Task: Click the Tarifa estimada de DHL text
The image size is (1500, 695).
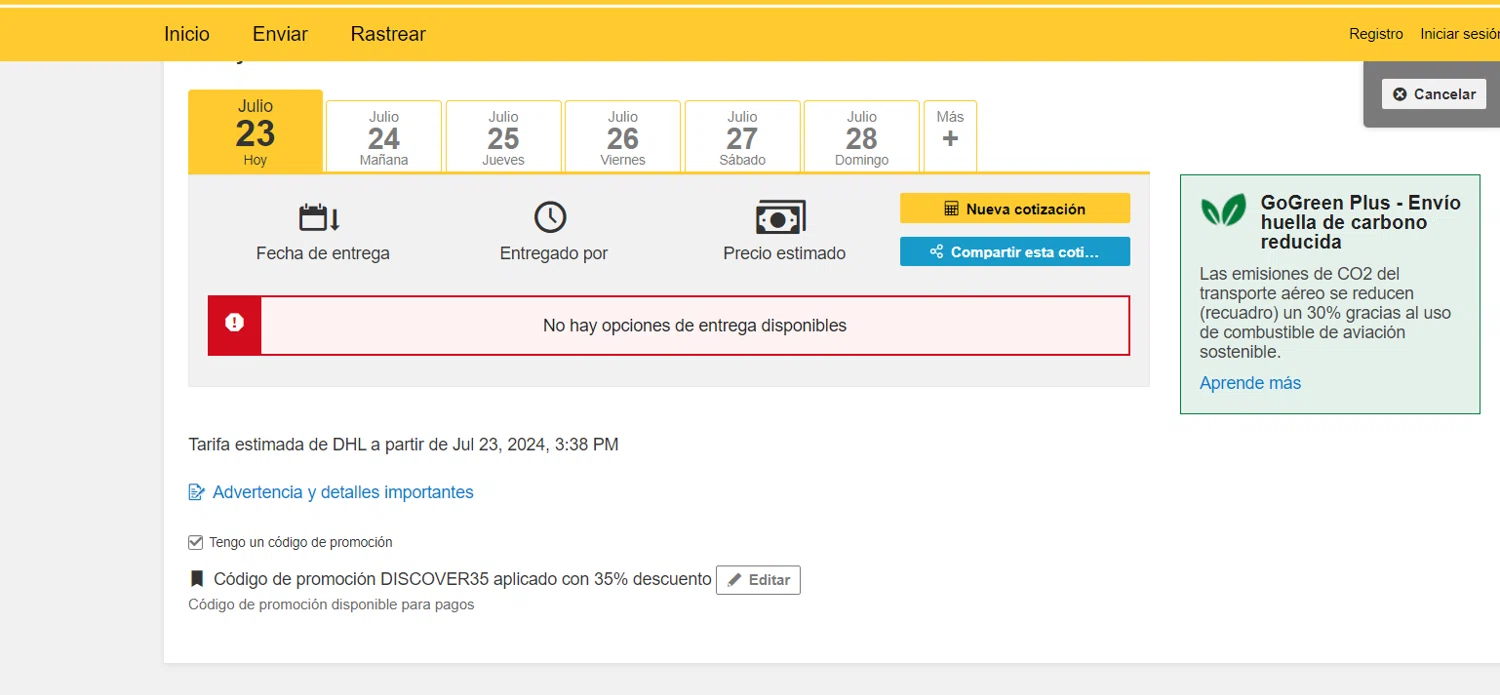Action: 403,444
